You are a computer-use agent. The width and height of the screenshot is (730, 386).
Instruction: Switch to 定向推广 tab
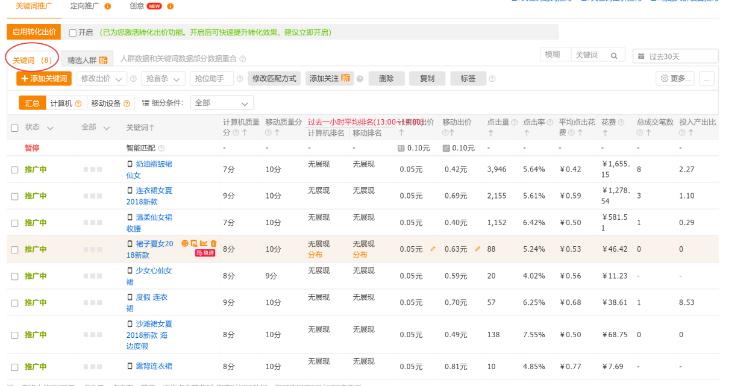[85, 6]
